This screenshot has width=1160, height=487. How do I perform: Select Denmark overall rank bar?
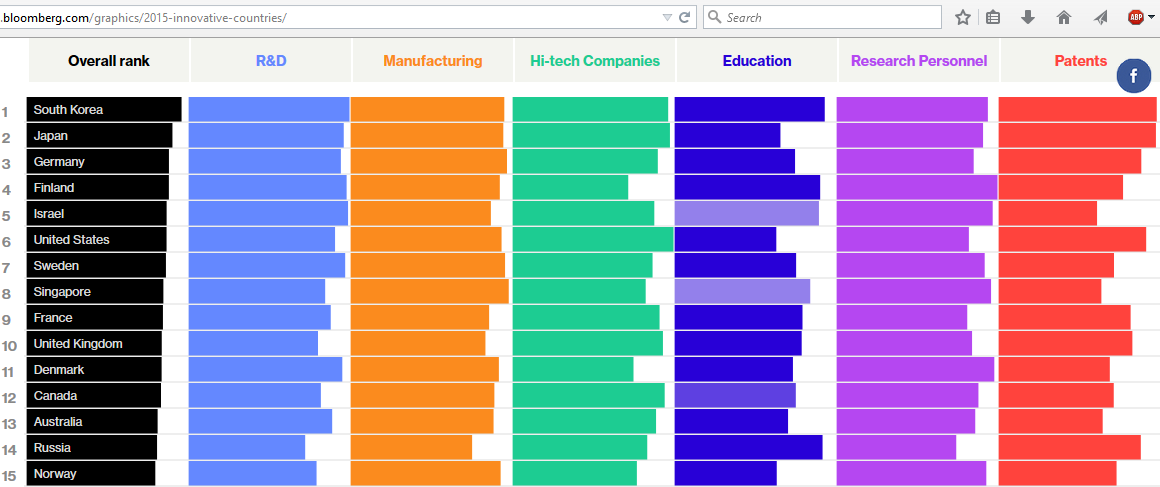(x=94, y=369)
